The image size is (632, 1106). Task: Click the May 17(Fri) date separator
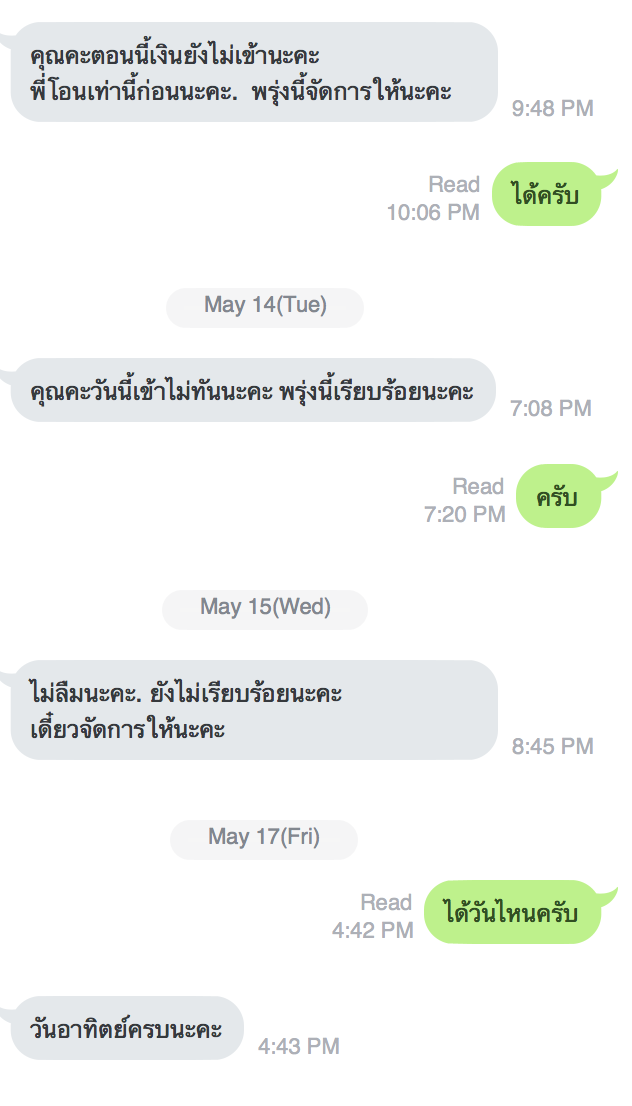[x=264, y=837]
